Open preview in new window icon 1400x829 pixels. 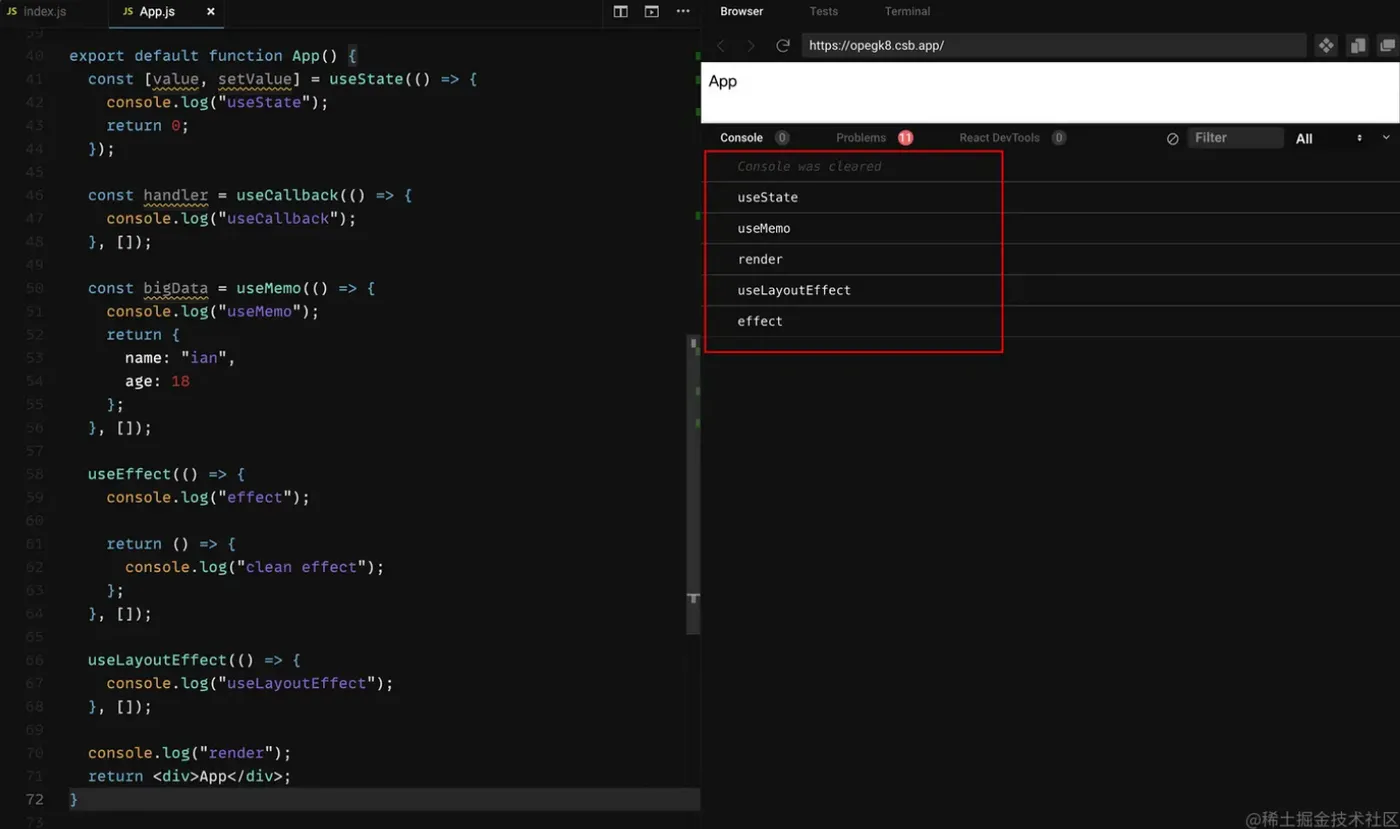tap(1387, 46)
